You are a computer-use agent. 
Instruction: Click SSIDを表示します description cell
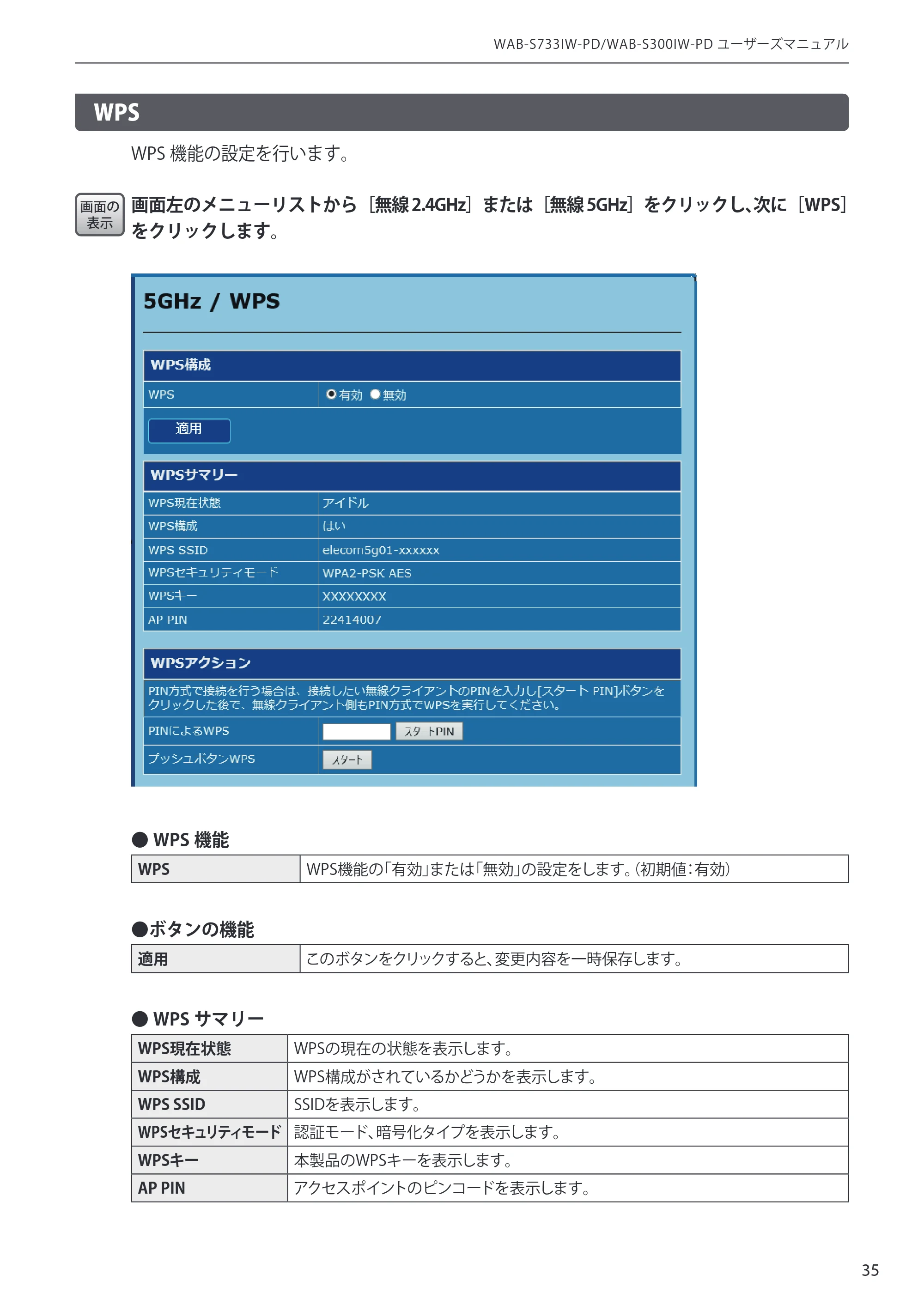pos(568,1105)
